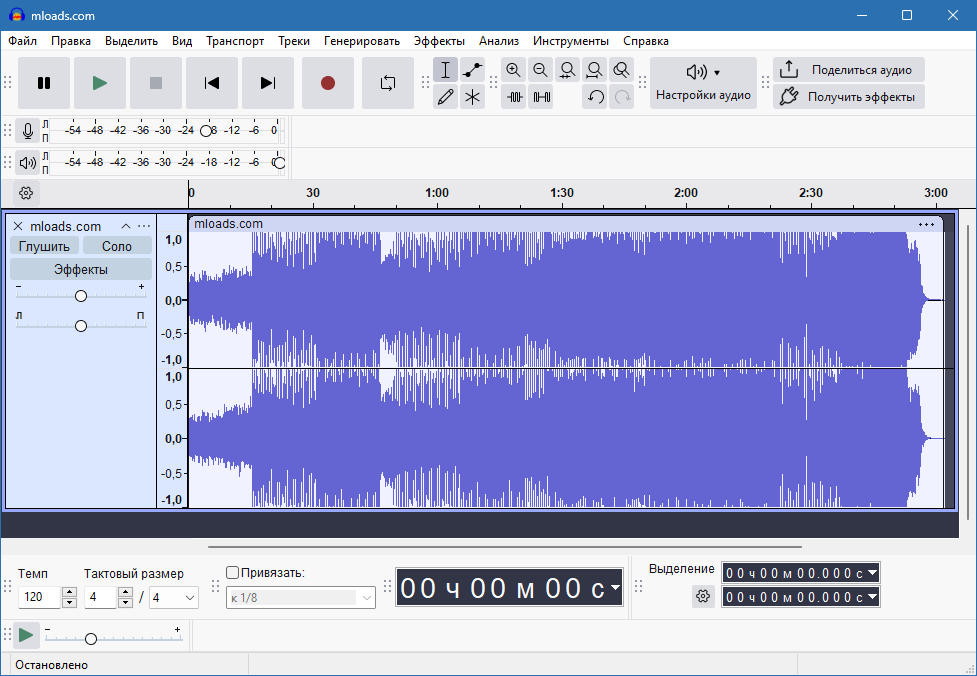Open the selection end time format dropdown
Viewport: 977px width, 676px height.
[x=872, y=597]
